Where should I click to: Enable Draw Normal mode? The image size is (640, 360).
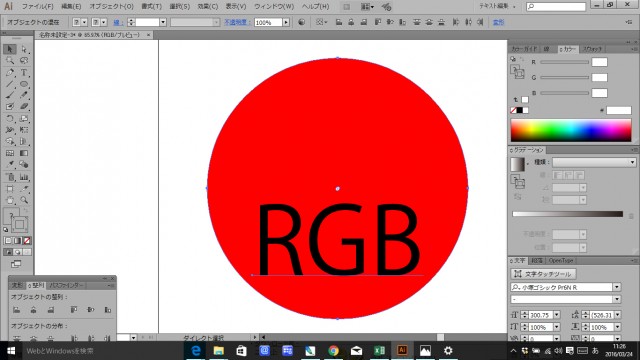click(8, 252)
